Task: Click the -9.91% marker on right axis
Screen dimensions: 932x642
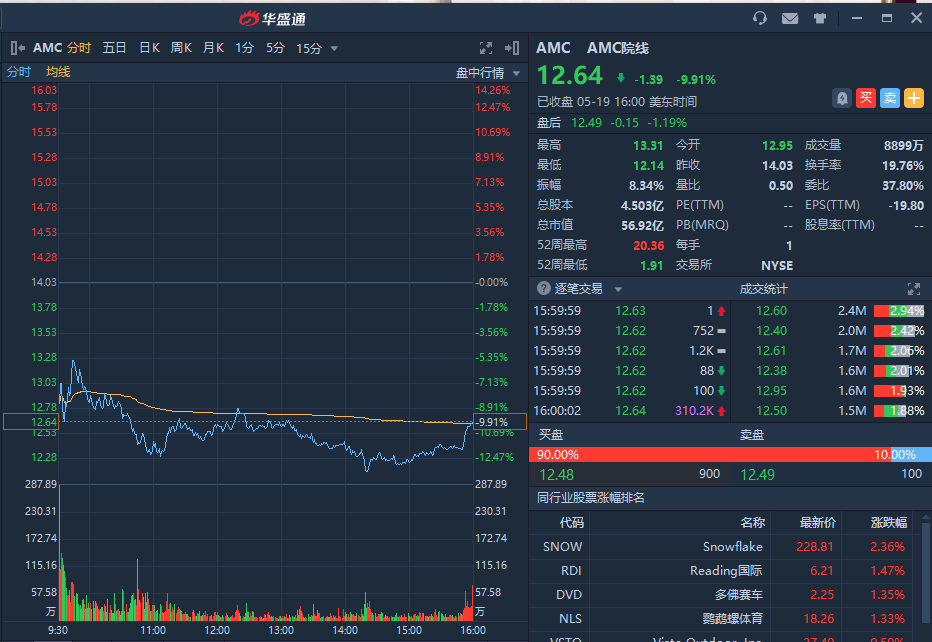Action: tap(500, 421)
